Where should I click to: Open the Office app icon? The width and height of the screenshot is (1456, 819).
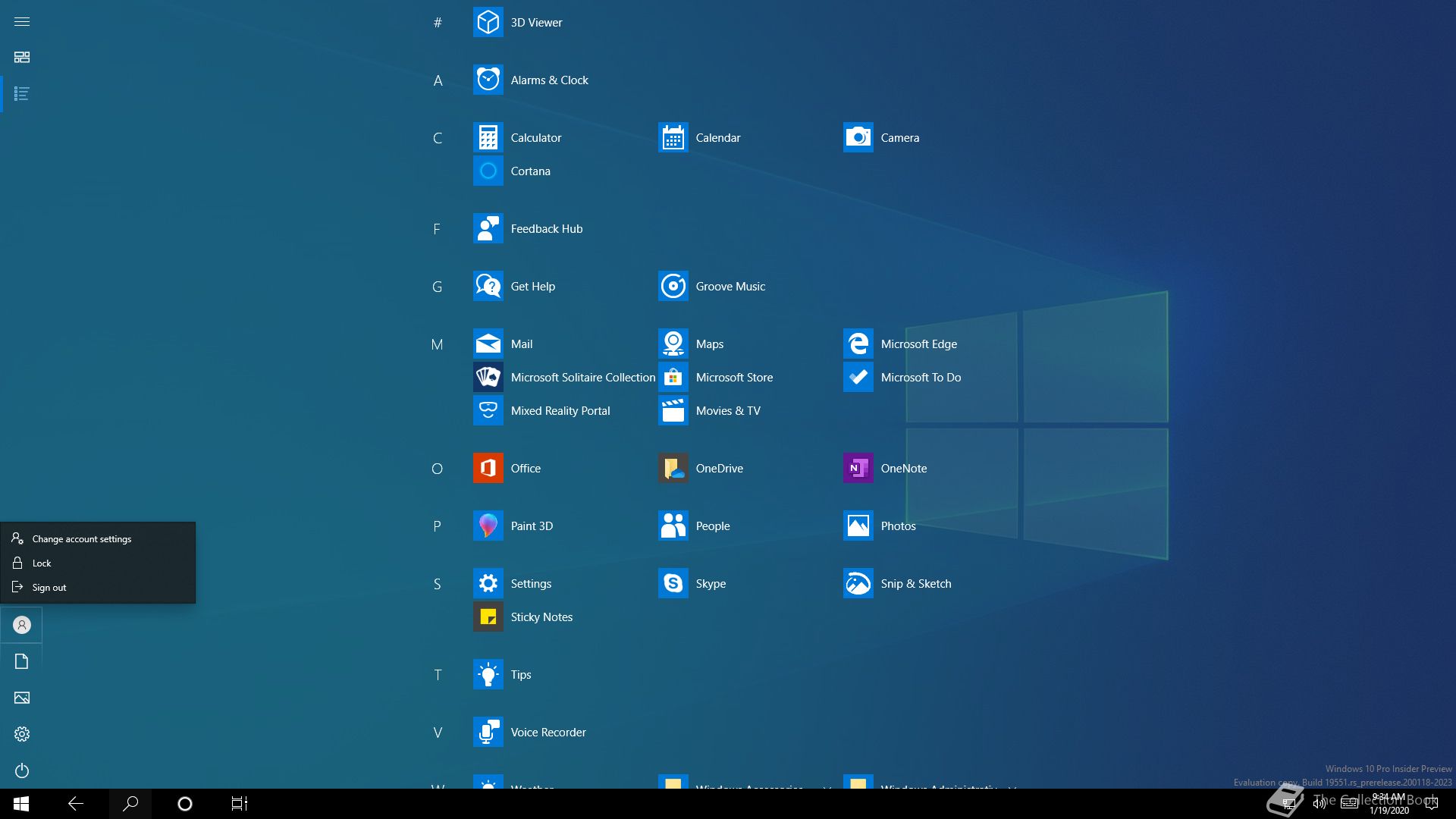point(488,468)
